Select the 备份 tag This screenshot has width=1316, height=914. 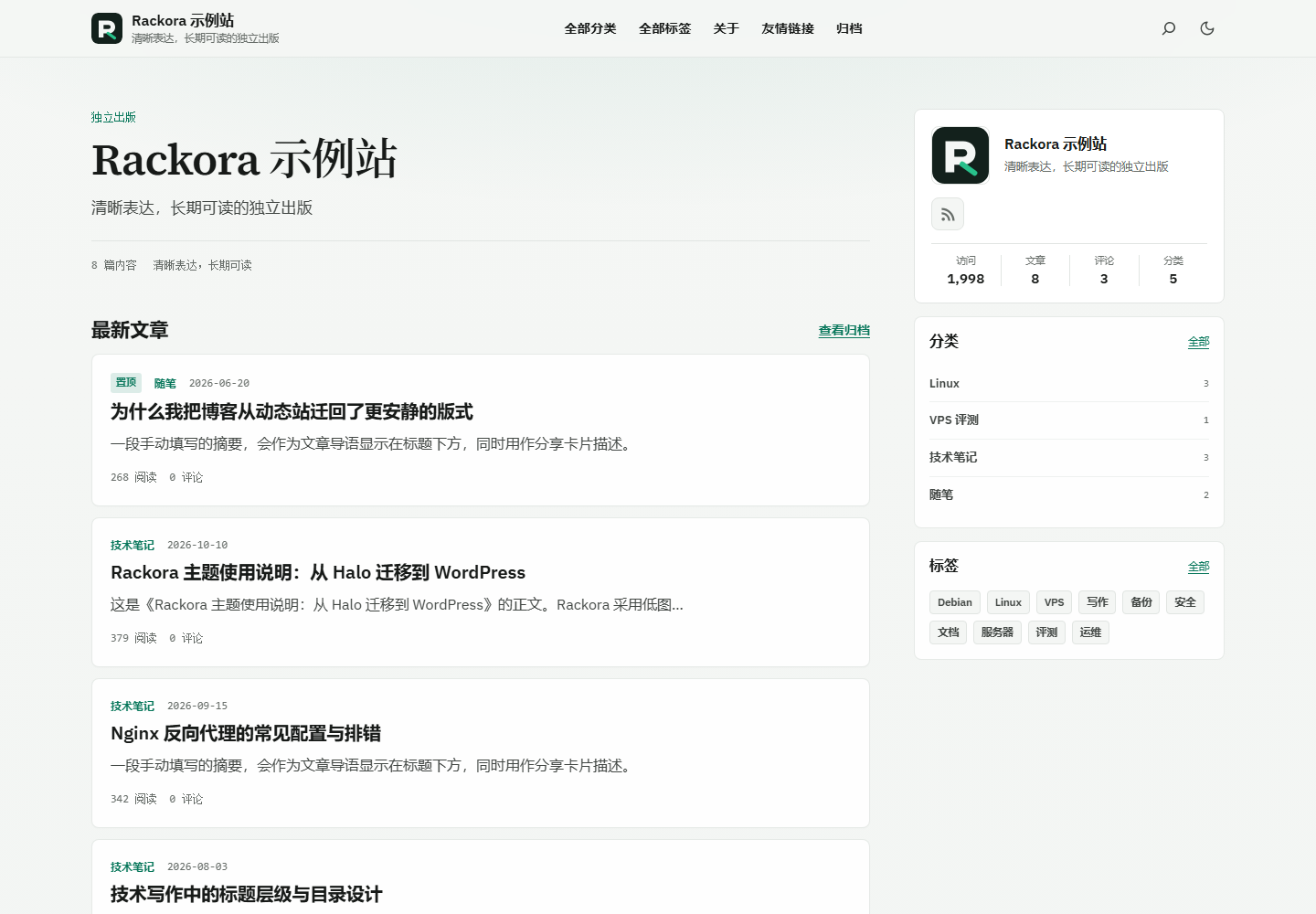(x=1141, y=602)
